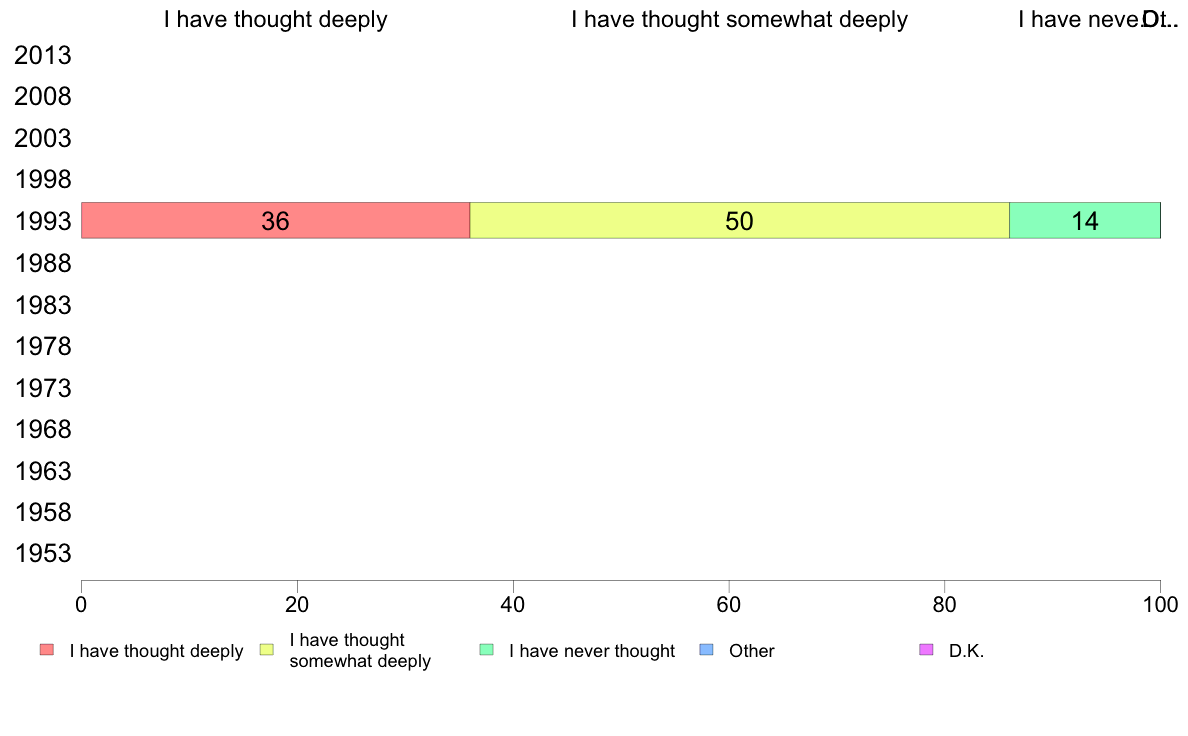
Task: Click the x-axis tick label 40
Action: point(513,605)
